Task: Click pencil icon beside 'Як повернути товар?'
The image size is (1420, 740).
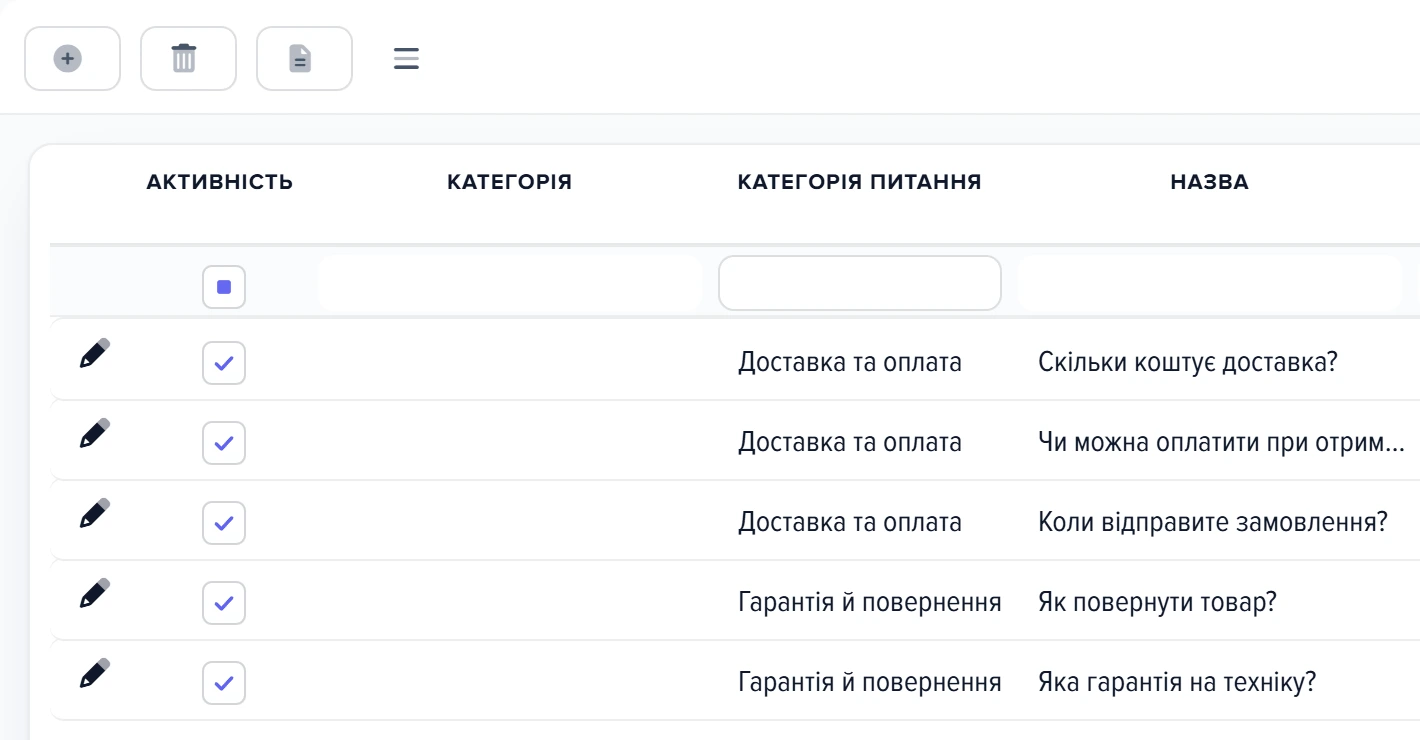Action: coord(94,593)
